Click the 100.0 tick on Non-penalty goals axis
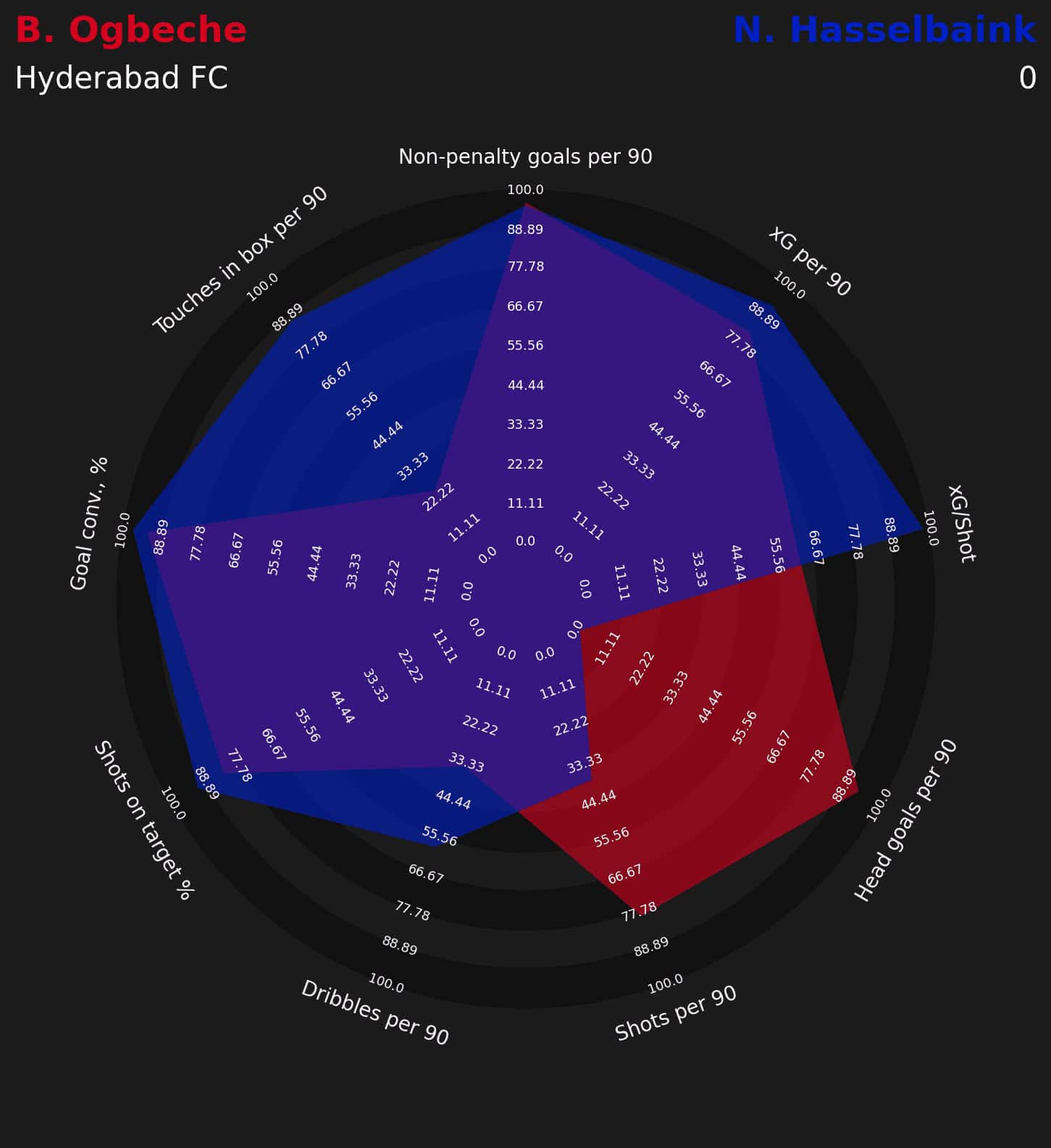 pyautogui.click(x=525, y=190)
